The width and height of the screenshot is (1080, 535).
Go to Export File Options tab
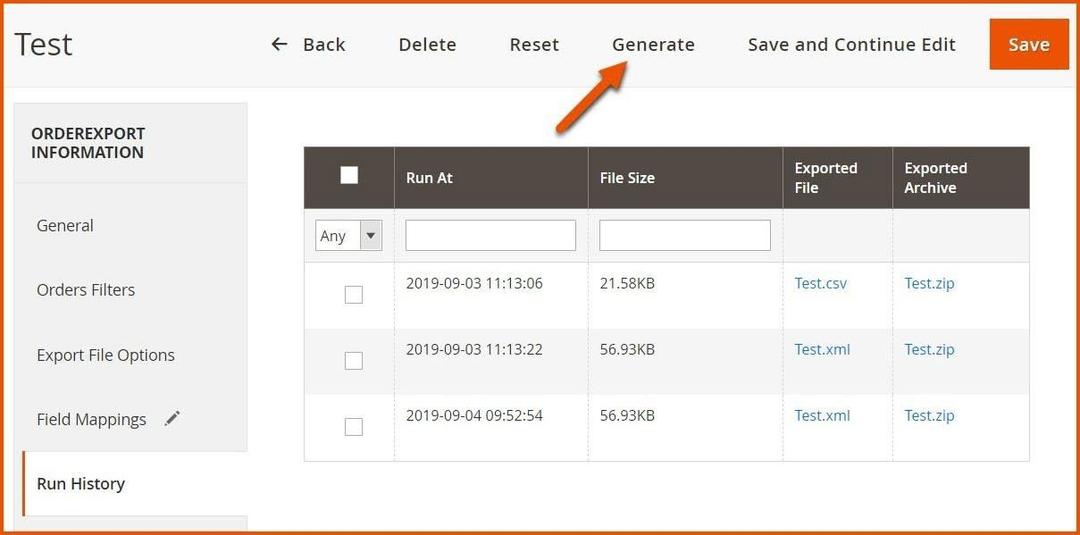click(106, 355)
